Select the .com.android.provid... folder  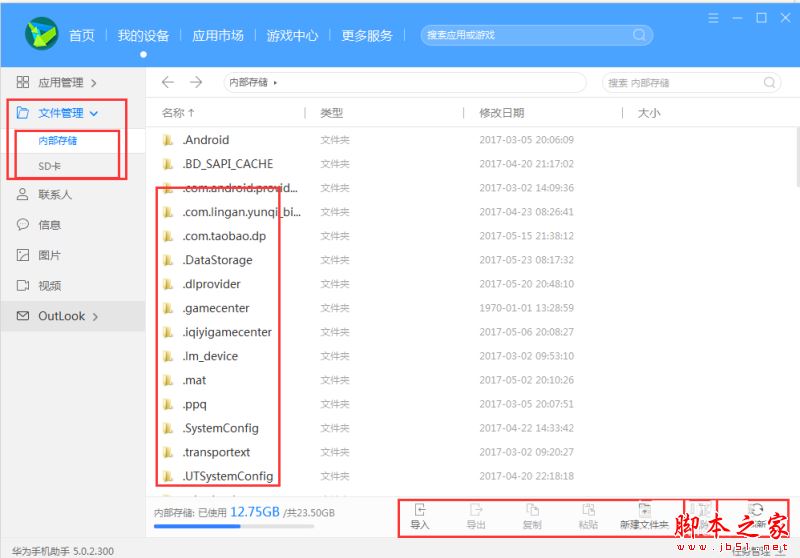[240, 188]
